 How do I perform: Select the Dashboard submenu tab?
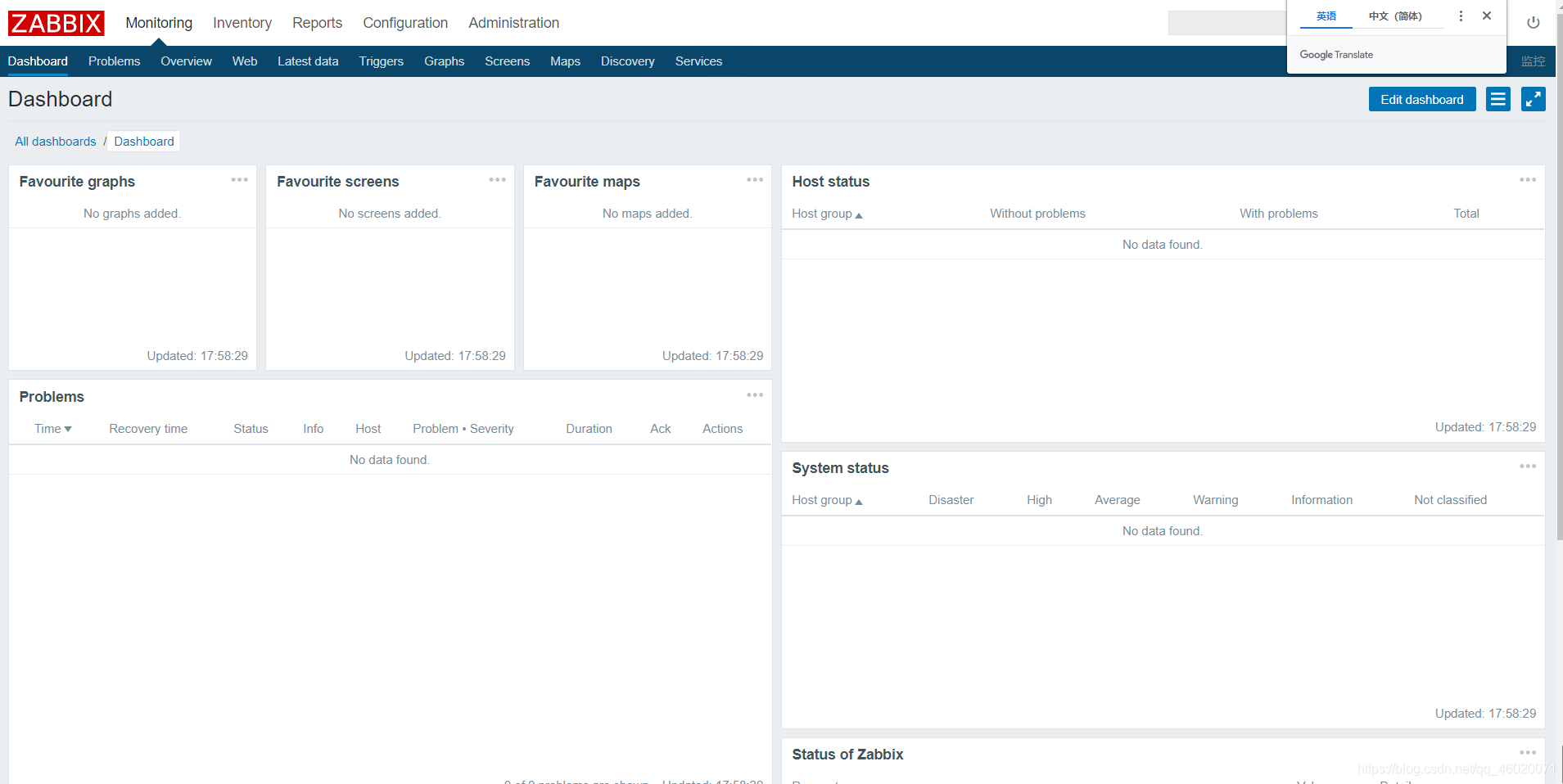(x=38, y=61)
